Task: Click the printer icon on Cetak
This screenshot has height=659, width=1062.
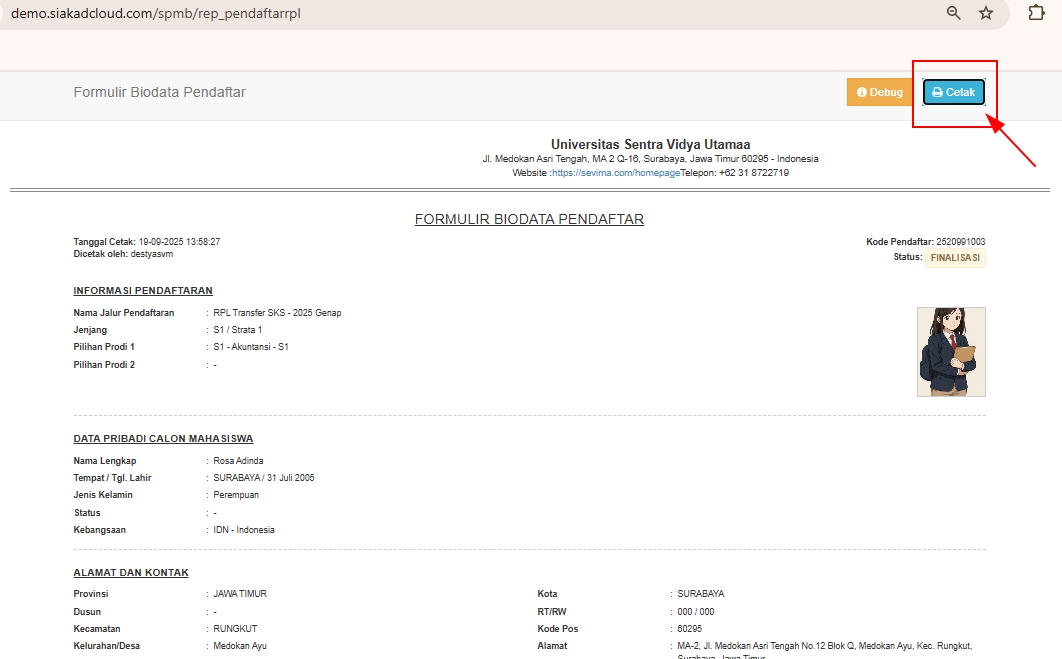Action: [x=937, y=92]
